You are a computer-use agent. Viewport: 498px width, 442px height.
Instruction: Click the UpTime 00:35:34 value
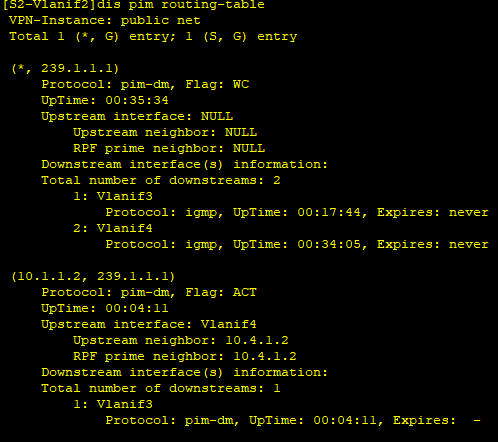coord(137,100)
